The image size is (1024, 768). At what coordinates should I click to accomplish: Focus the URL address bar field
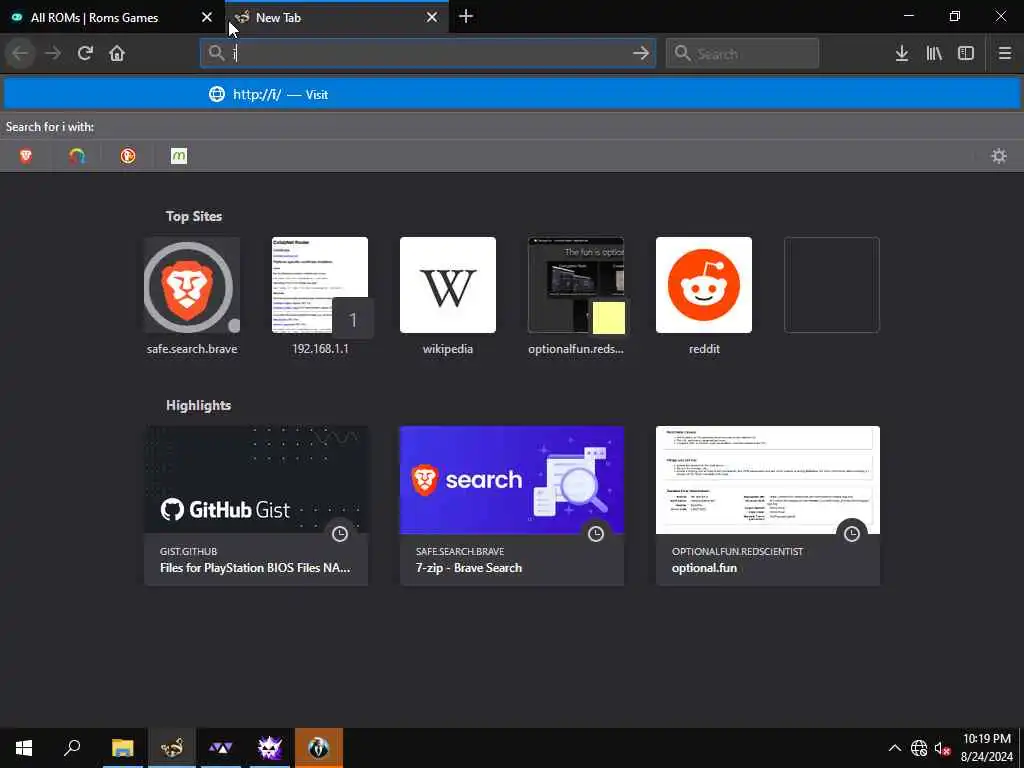pyautogui.click(x=428, y=54)
